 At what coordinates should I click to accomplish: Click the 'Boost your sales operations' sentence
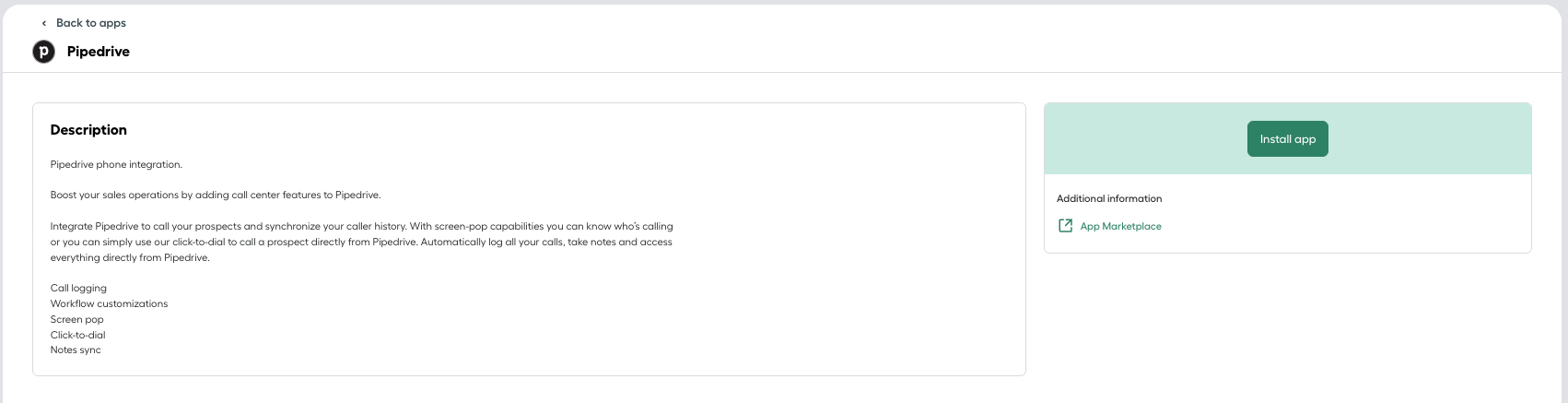click(x=216, y=195)
